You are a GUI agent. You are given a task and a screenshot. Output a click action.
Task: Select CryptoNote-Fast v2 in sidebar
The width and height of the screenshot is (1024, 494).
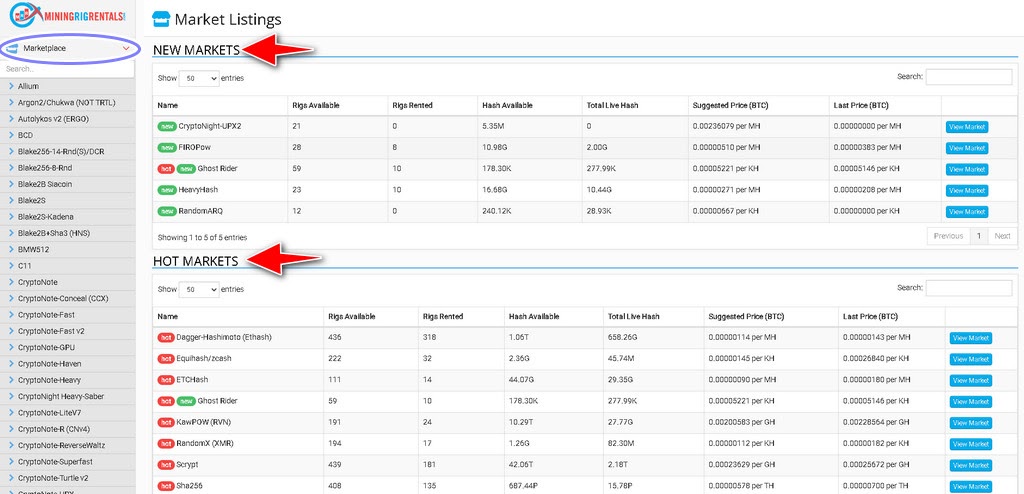tap(68, 331)
